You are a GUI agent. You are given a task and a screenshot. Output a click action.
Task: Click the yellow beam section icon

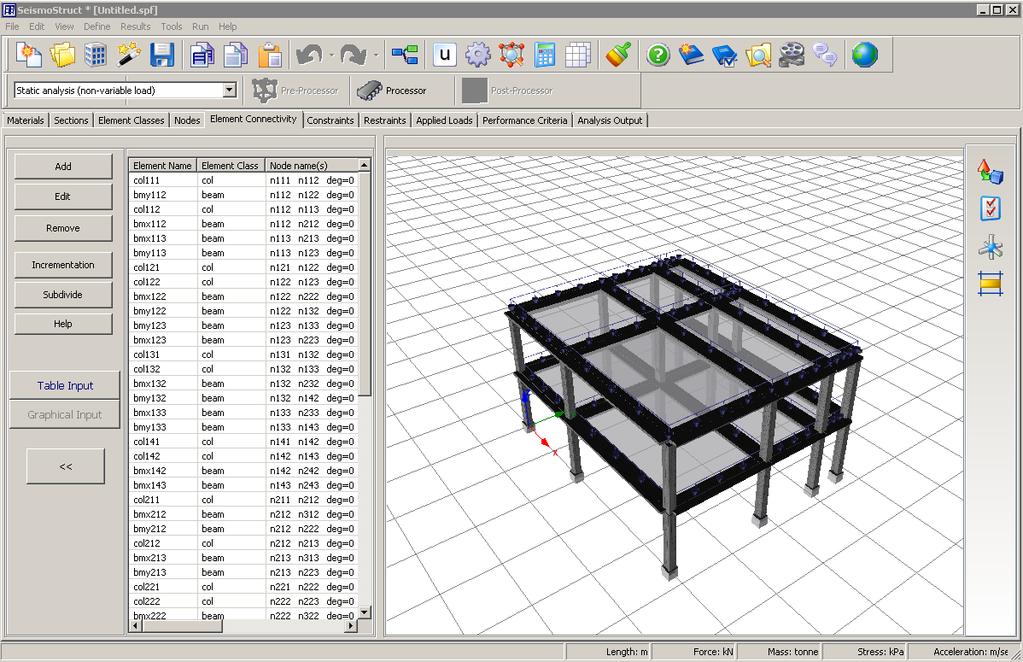[990, 284]
